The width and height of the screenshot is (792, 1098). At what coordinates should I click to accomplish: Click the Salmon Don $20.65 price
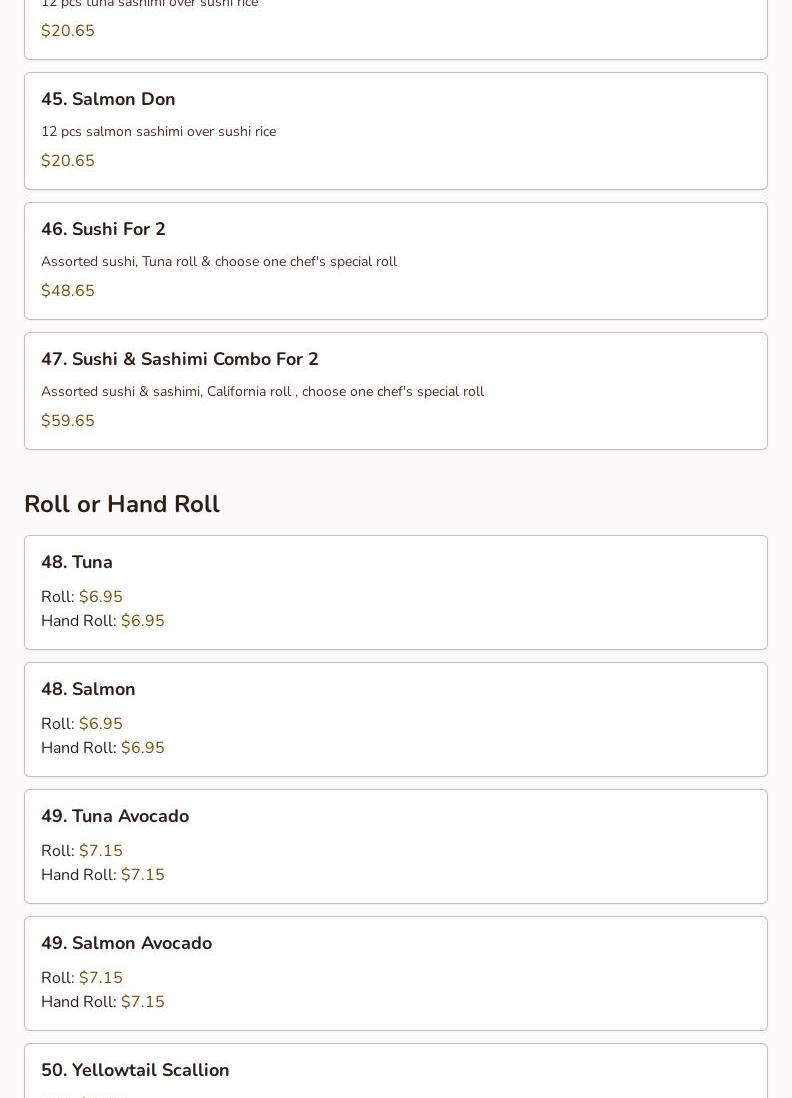(x=68, y=161)
